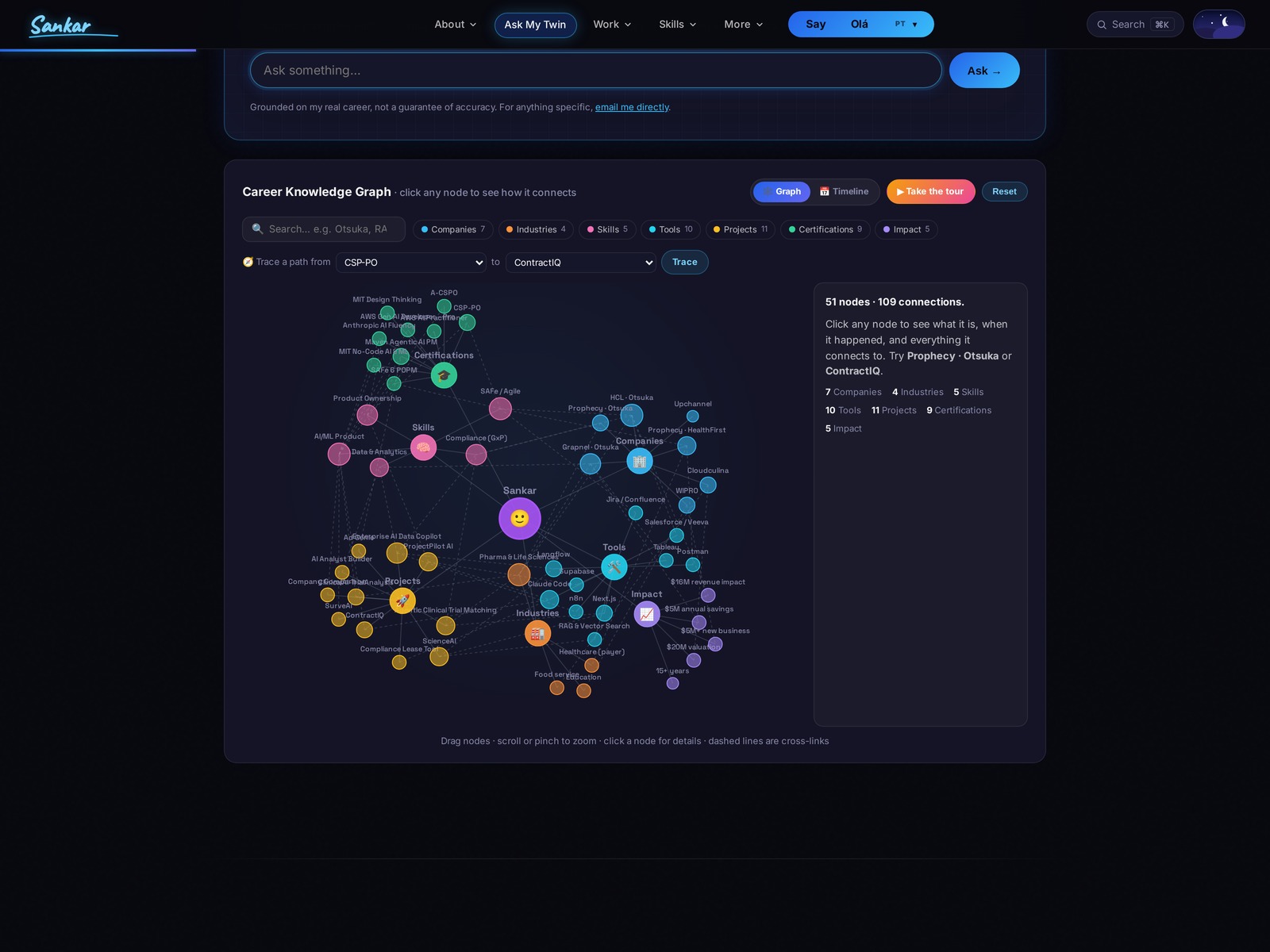
Task: Follow the email me directly link
Action: [x=632, y=107]
